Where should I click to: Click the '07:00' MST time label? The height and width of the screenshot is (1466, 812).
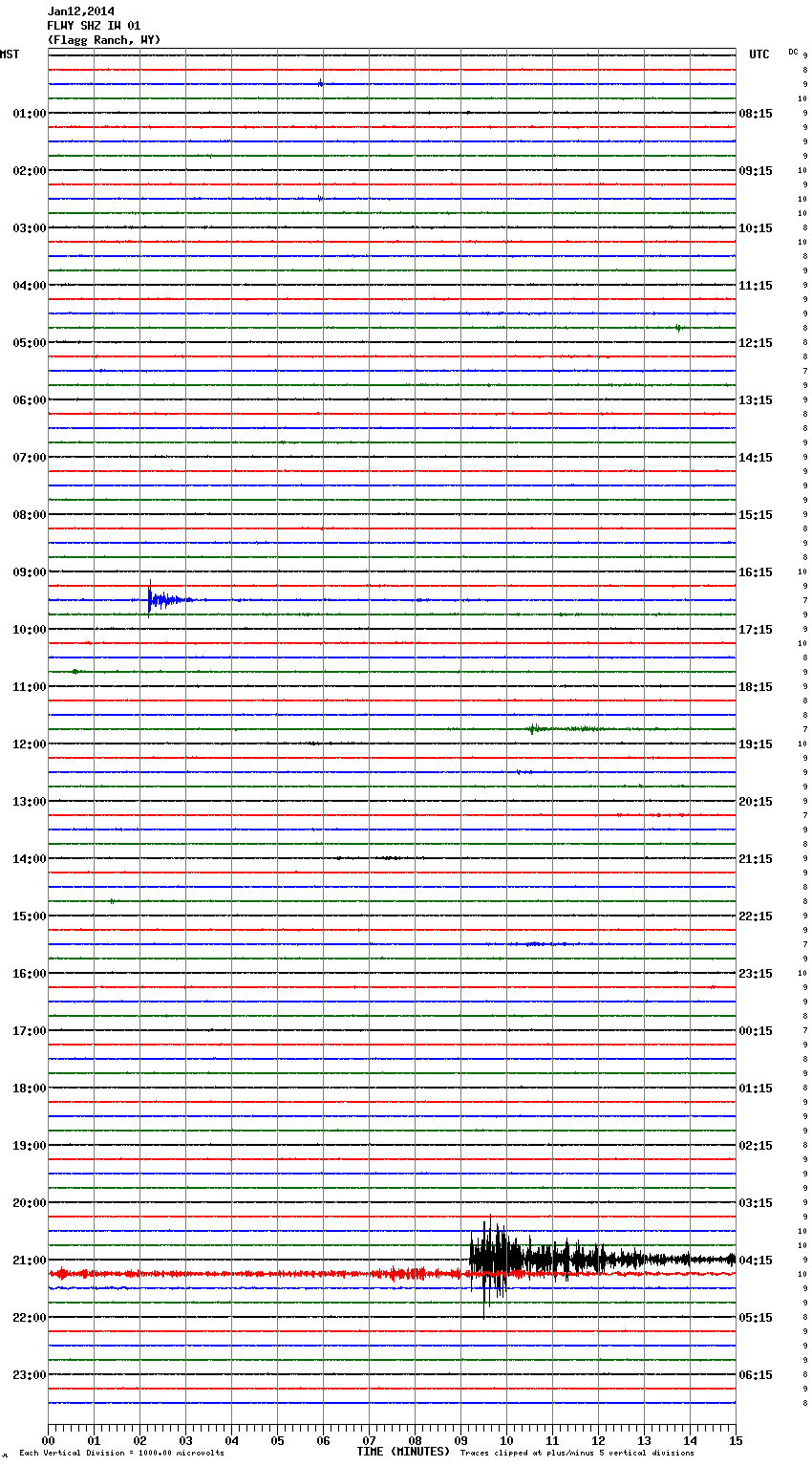tap(30, 458)
